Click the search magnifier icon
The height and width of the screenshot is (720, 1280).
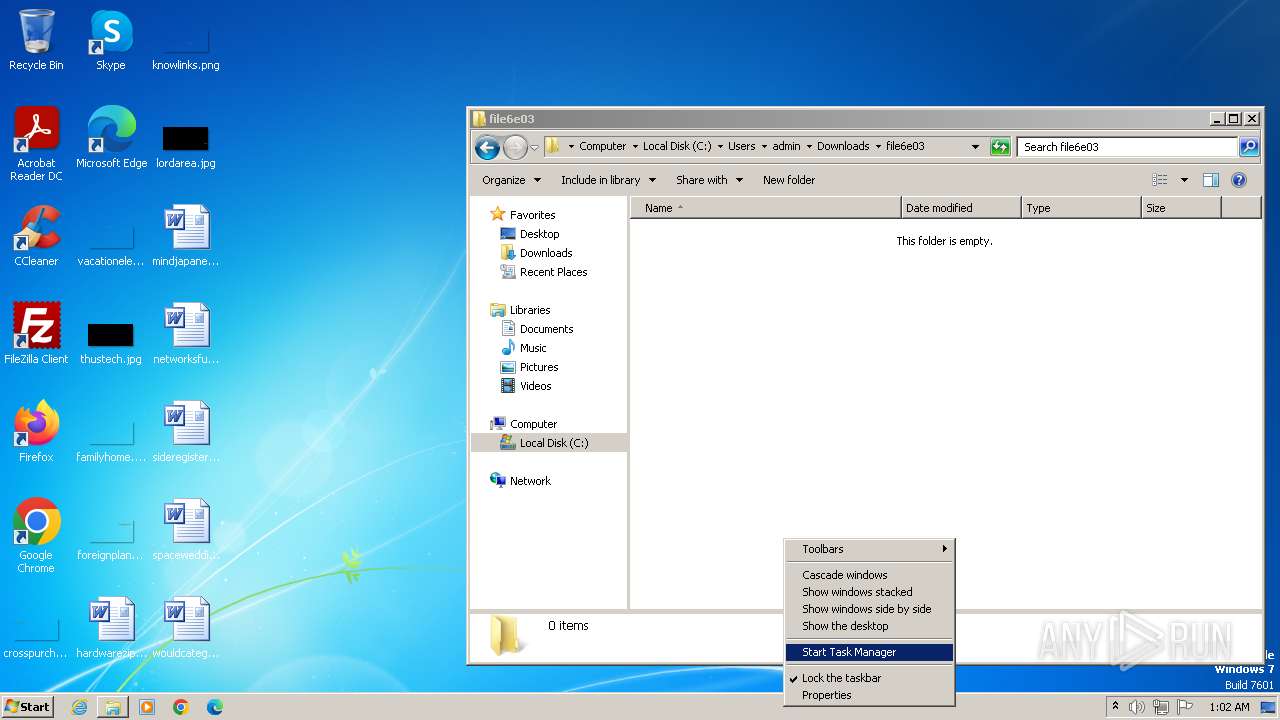(1249, 147)
